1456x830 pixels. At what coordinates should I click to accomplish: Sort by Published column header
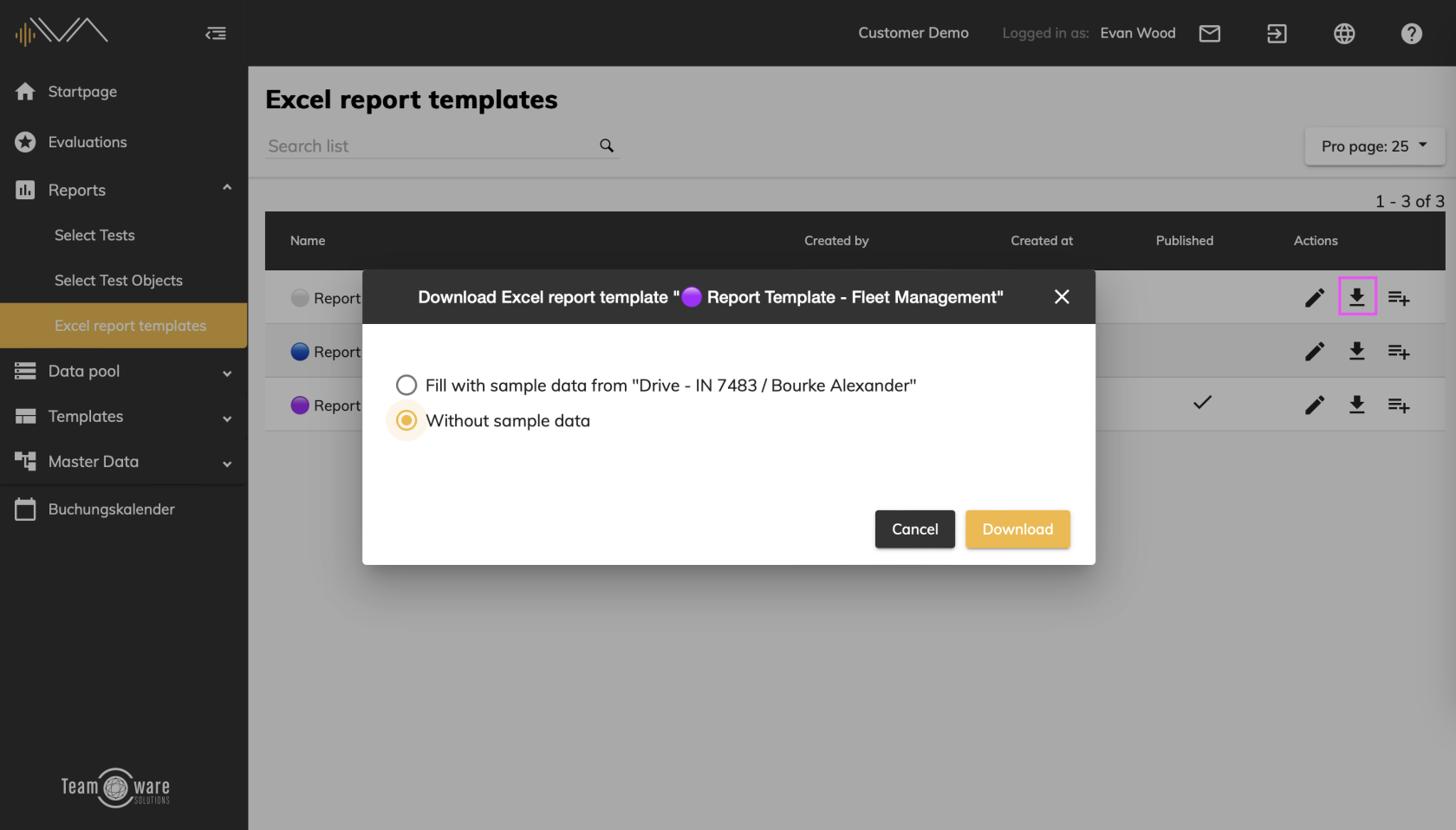[1185, 240]
